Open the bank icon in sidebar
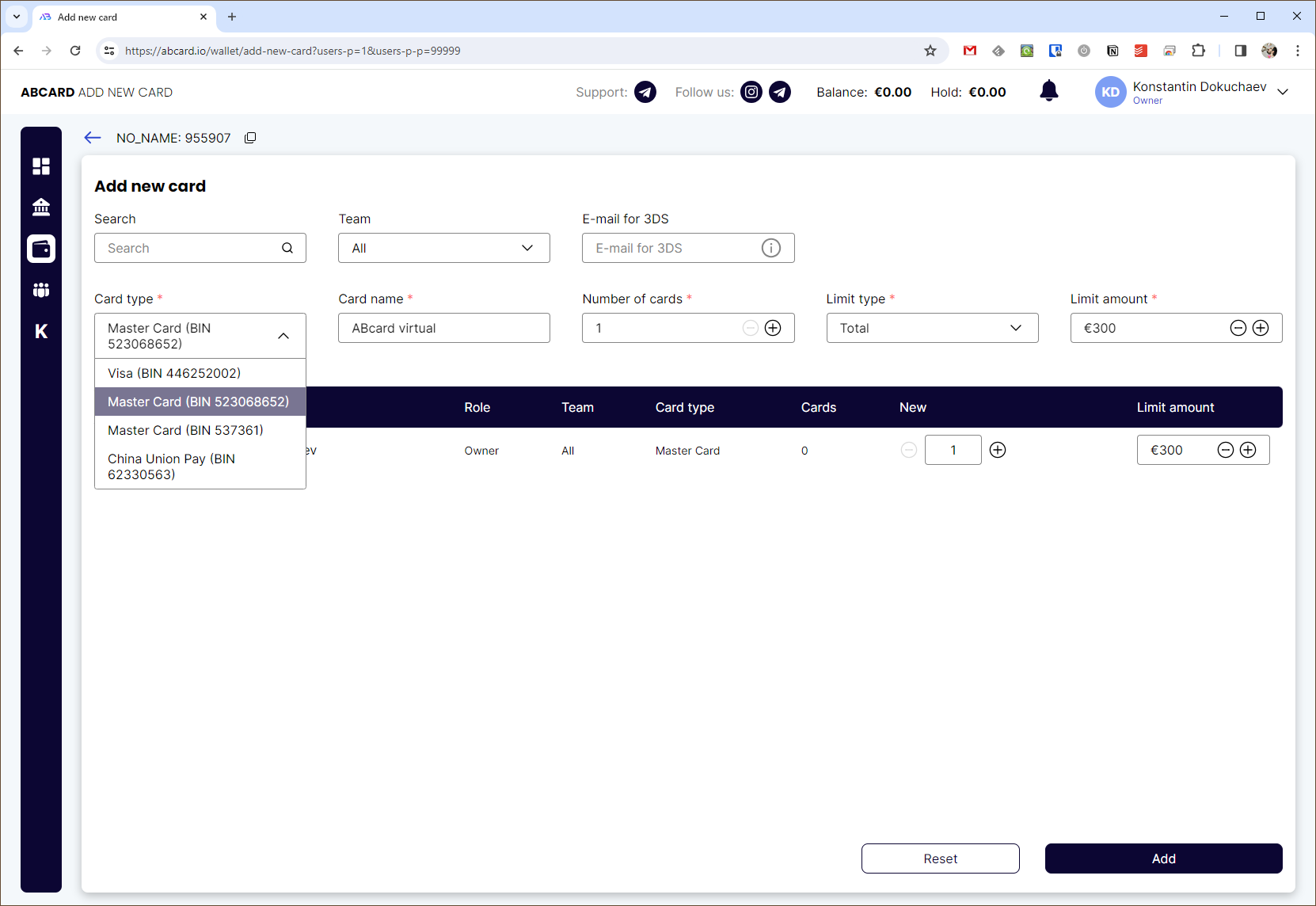1316x906 pixels. [41, 207]
